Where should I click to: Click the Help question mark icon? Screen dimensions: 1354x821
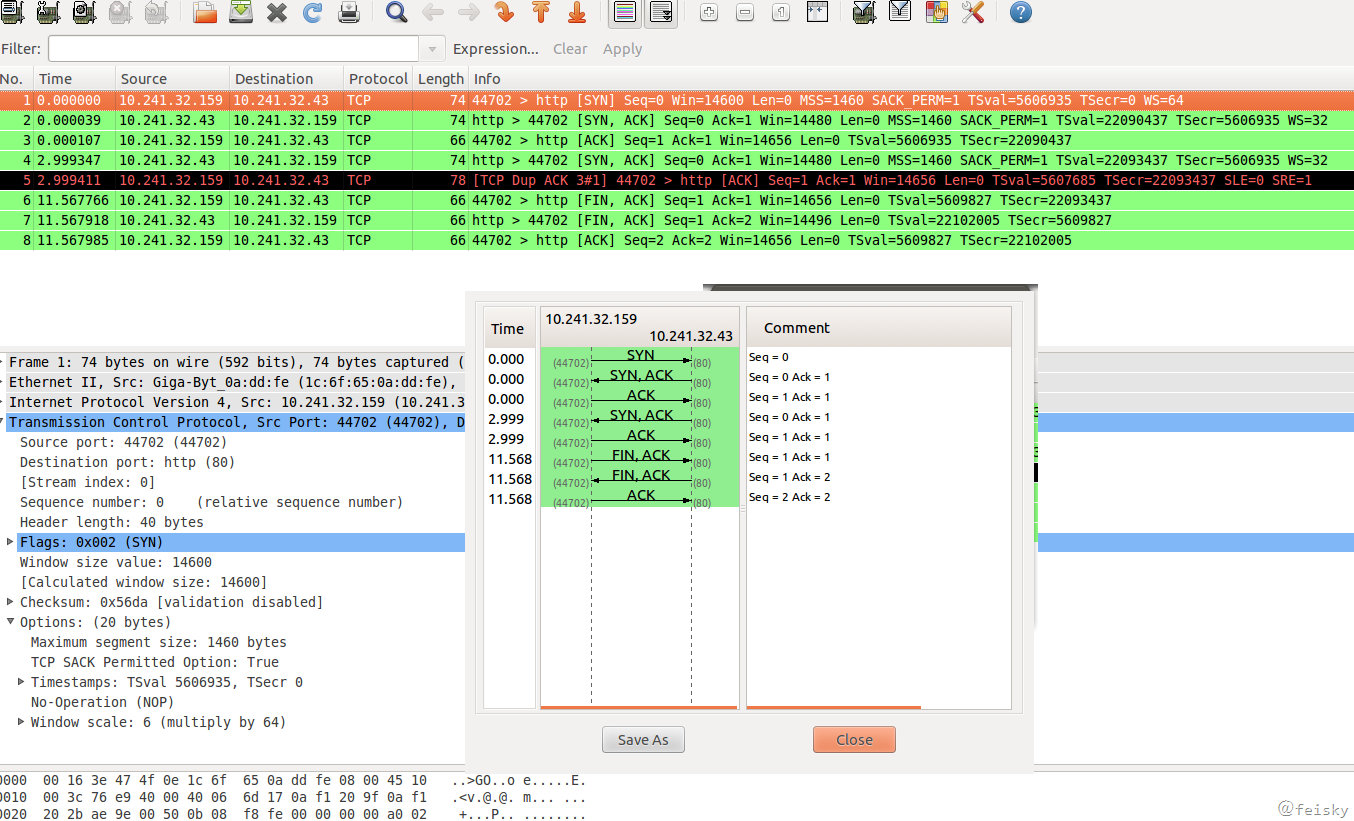click(x=1020, y=13)
